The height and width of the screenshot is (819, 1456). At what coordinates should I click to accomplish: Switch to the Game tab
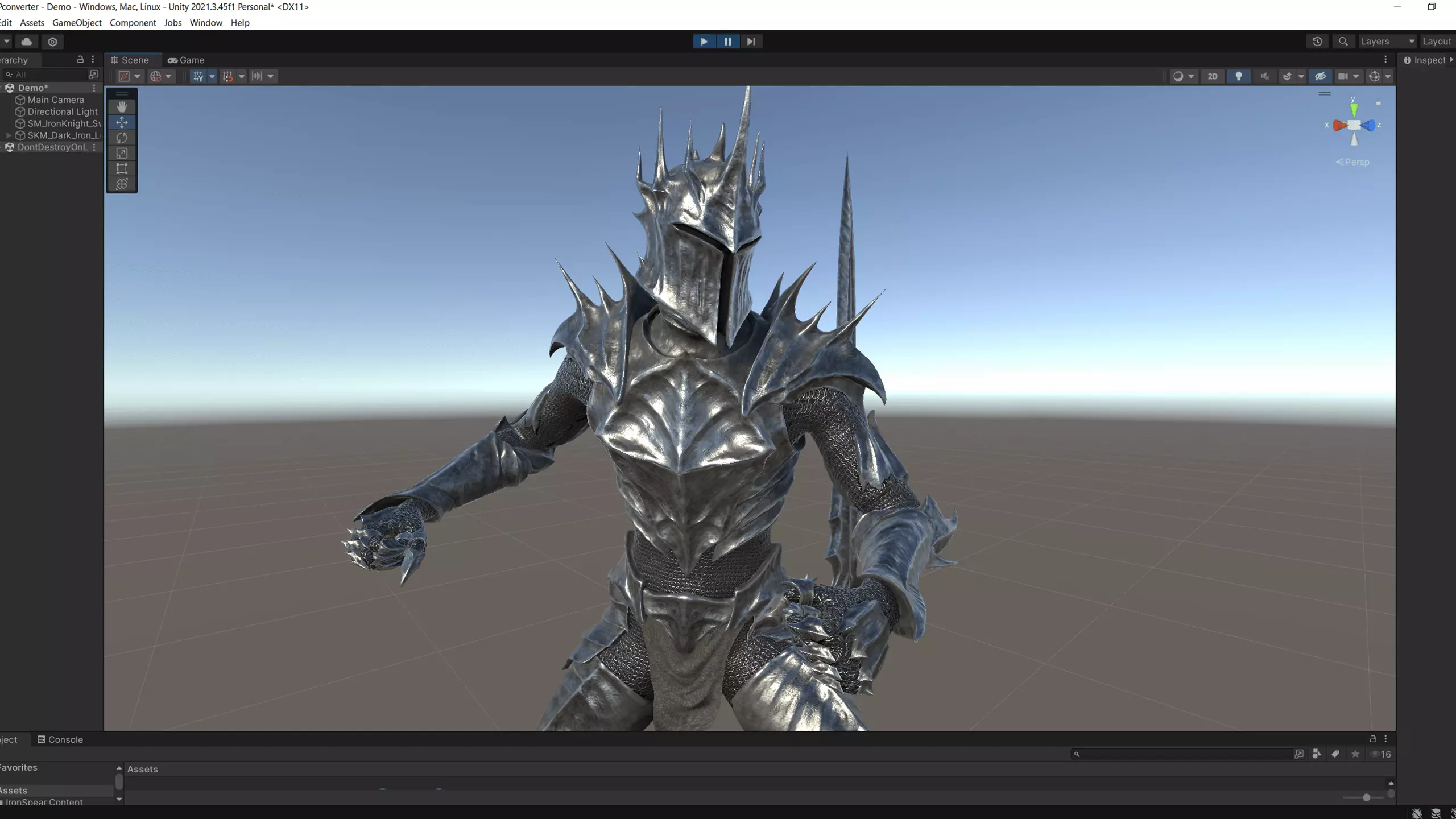[x=186, y=60]
